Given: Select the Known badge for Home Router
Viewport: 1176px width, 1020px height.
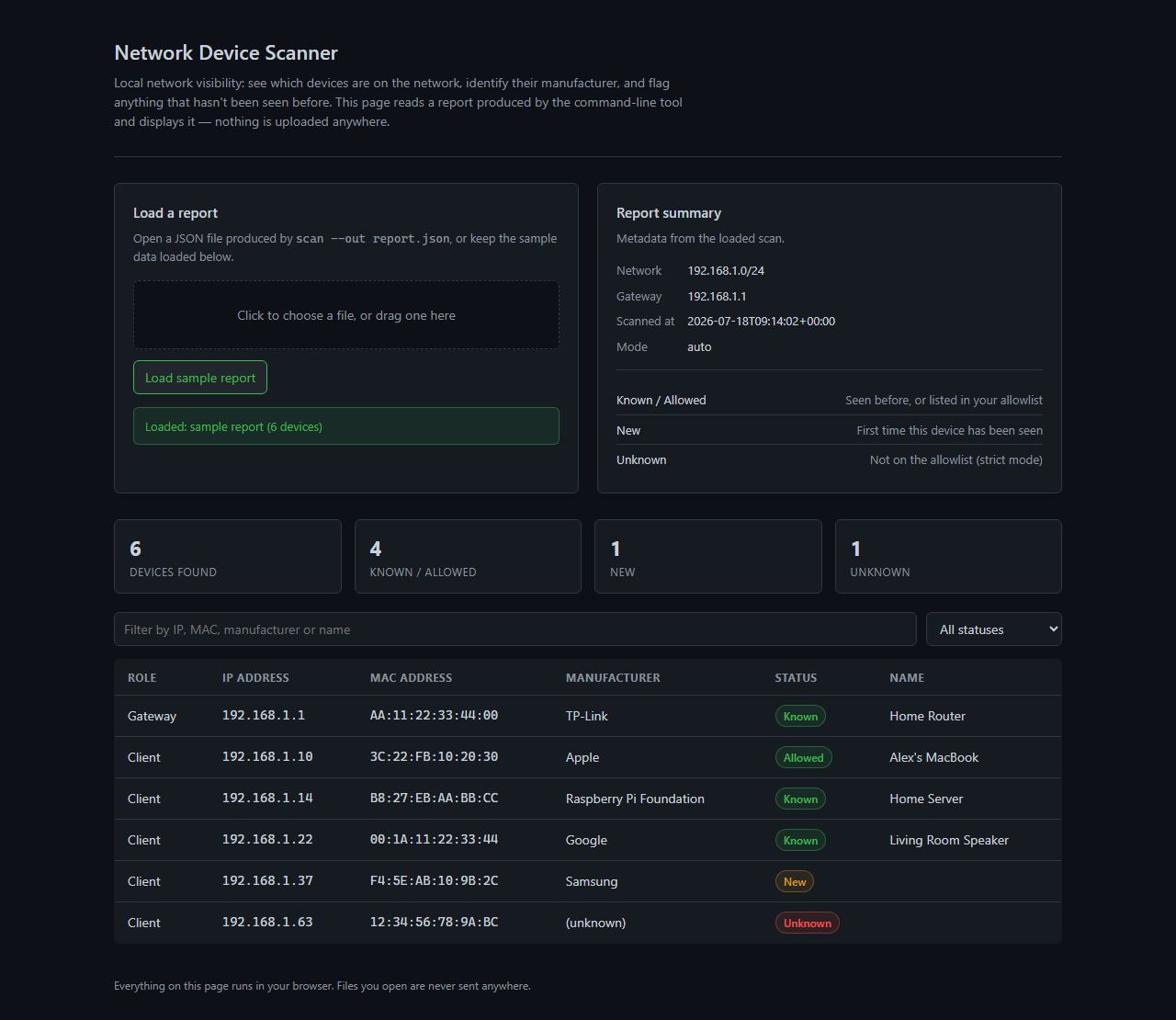Looking at the screenshot, I should [800, 716].
